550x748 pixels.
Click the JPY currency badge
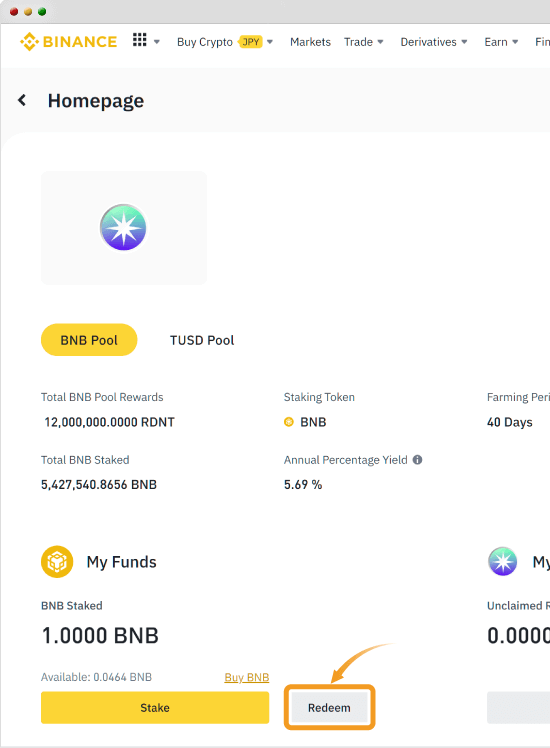coord(250,42)
